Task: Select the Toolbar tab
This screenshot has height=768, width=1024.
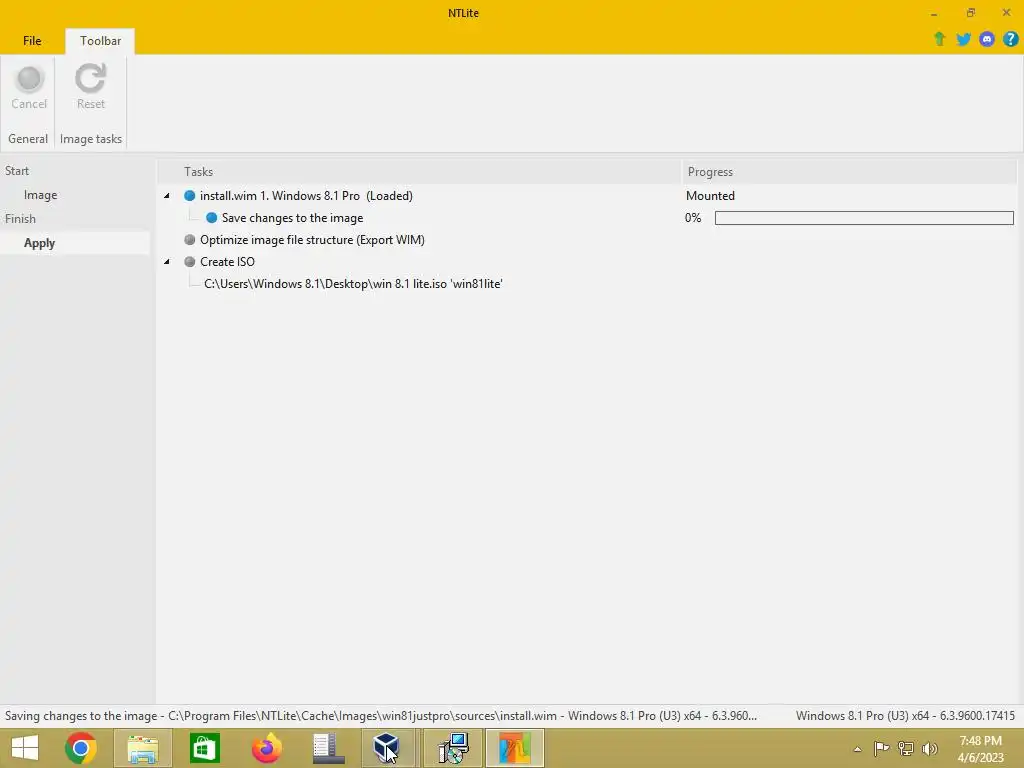Action: click(x=100, y=40)
